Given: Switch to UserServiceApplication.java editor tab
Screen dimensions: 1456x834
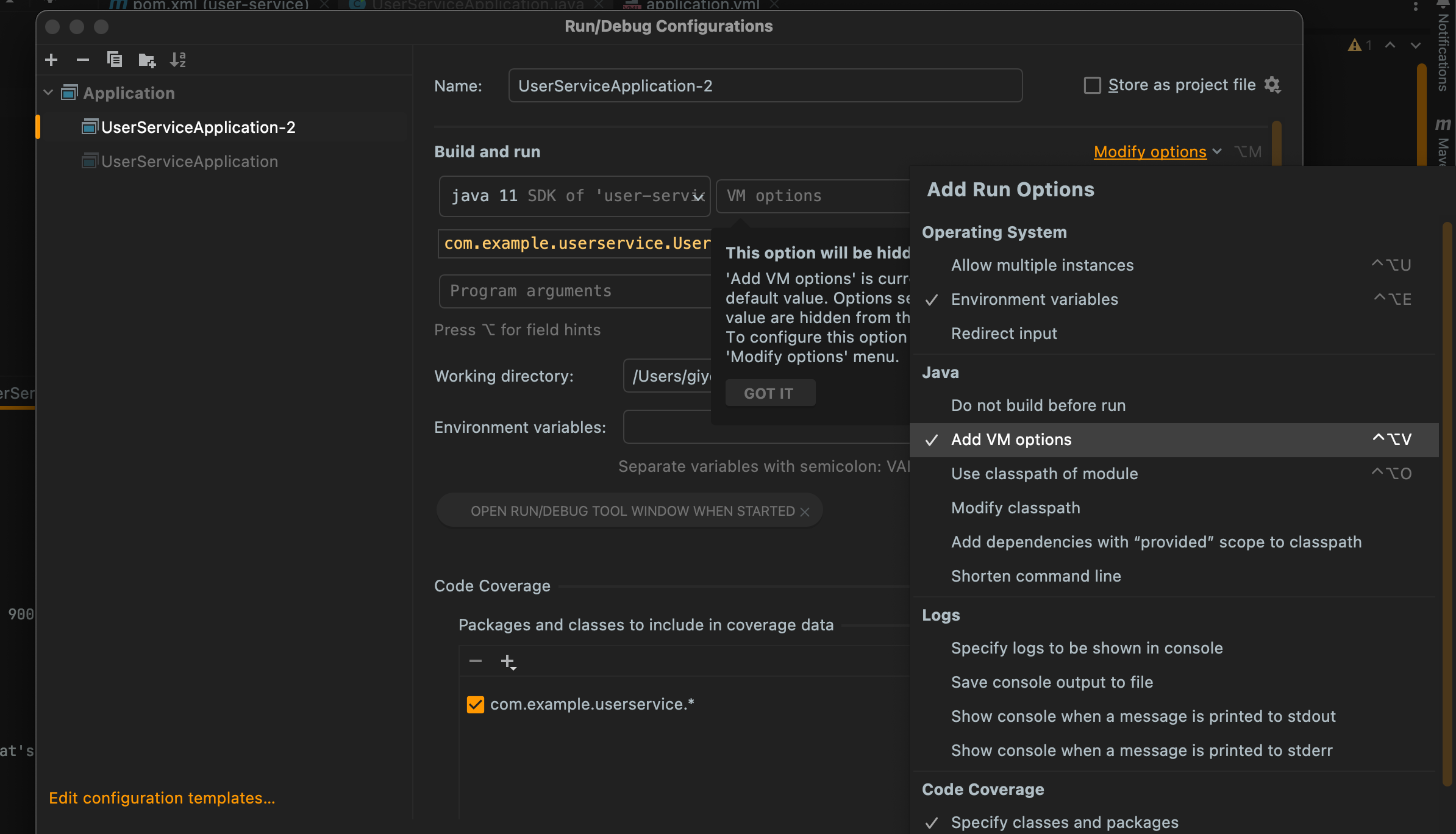Looking at the screenshot, I should click(x=477, y=5).
